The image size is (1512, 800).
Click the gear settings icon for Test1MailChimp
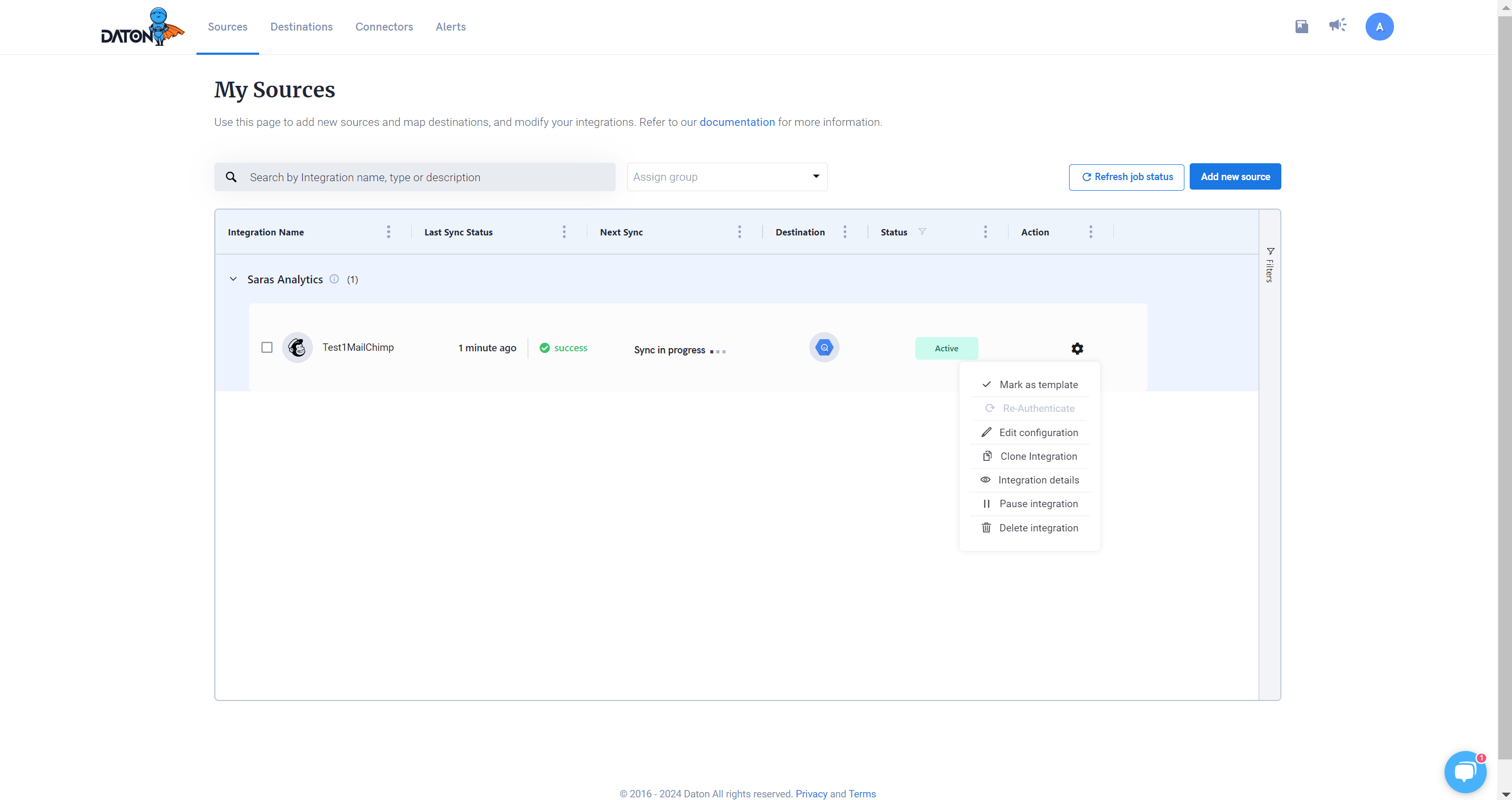1076,348
